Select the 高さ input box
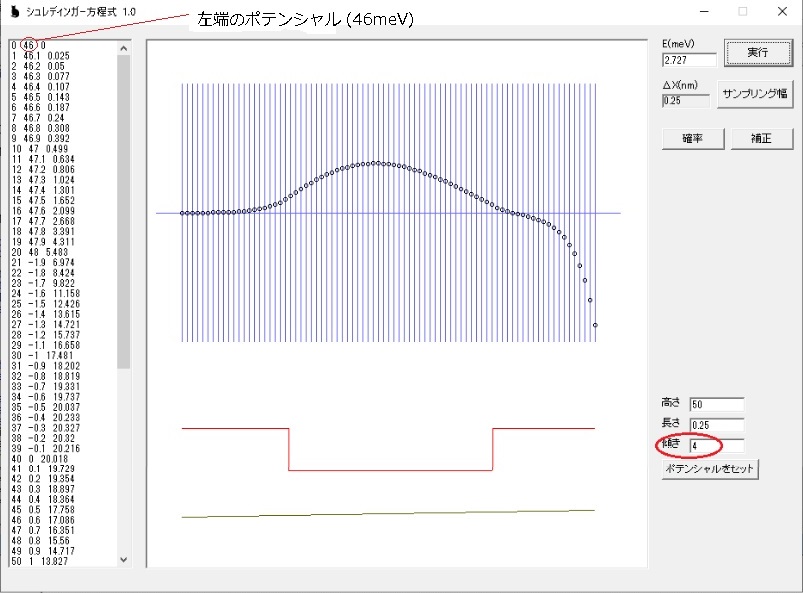Image resolution: width=803 pixels, height=593 pixels. coord(716,404)
